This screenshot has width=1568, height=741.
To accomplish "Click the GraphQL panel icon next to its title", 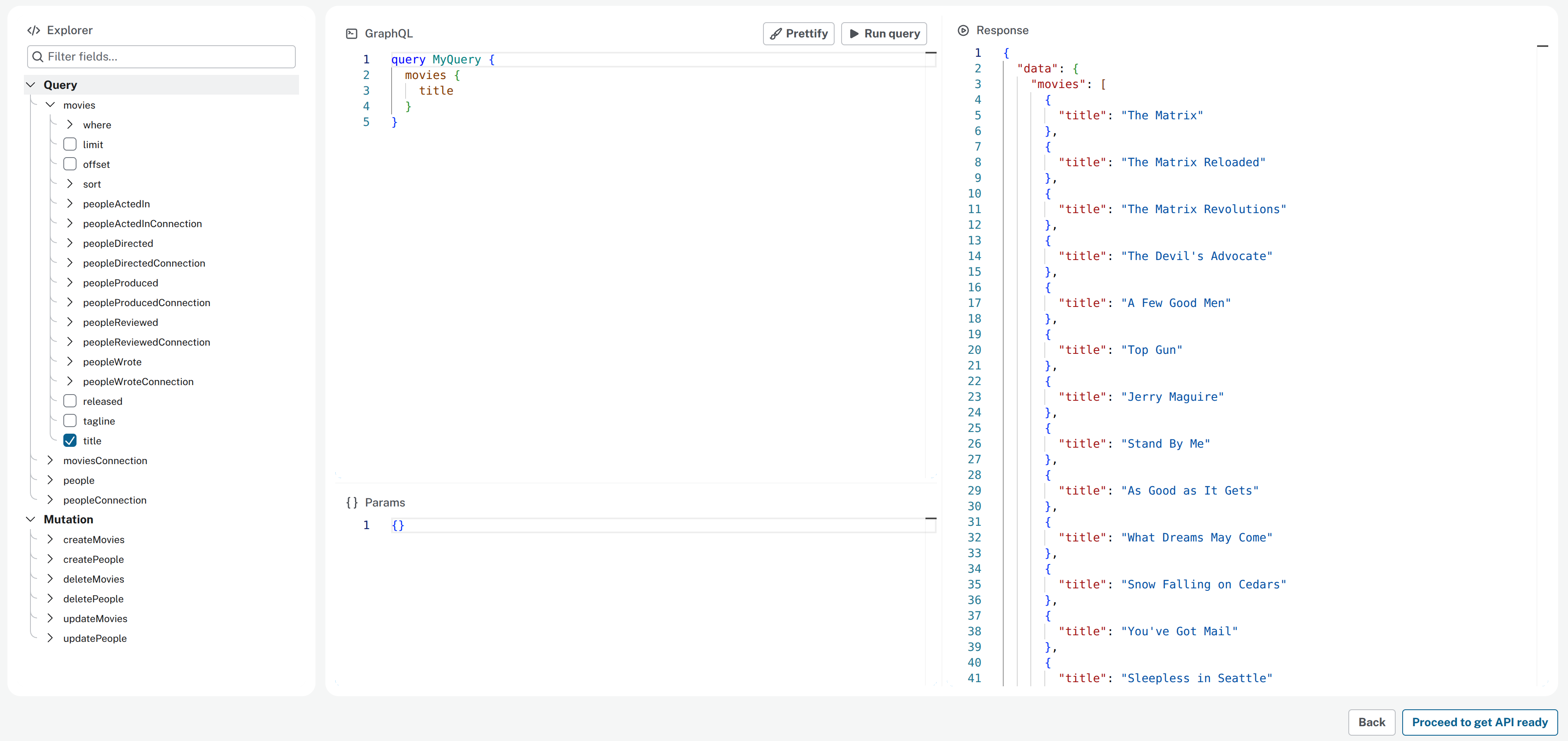I will (x=351, y=33).
